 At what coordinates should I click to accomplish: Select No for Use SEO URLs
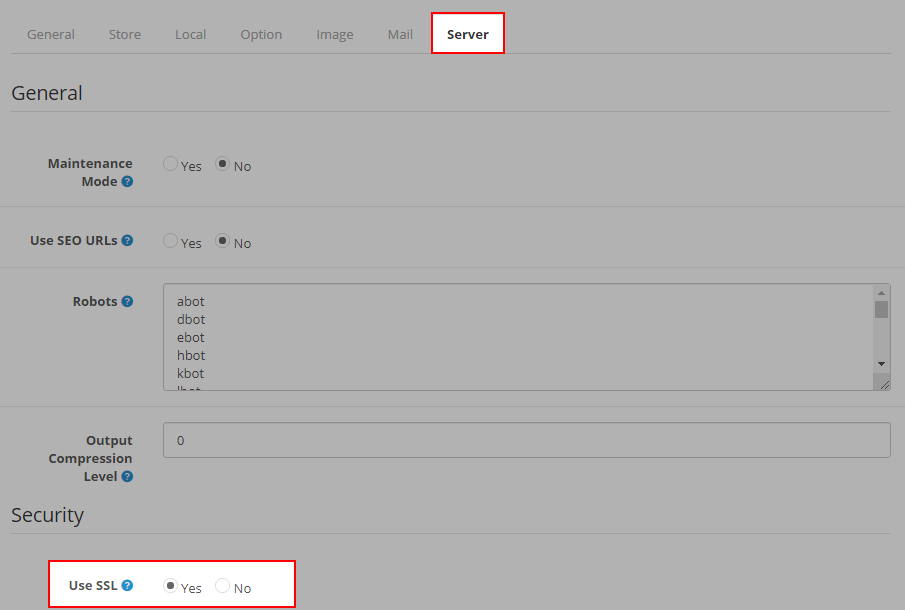pyautogui.click(x=222, y=241)
